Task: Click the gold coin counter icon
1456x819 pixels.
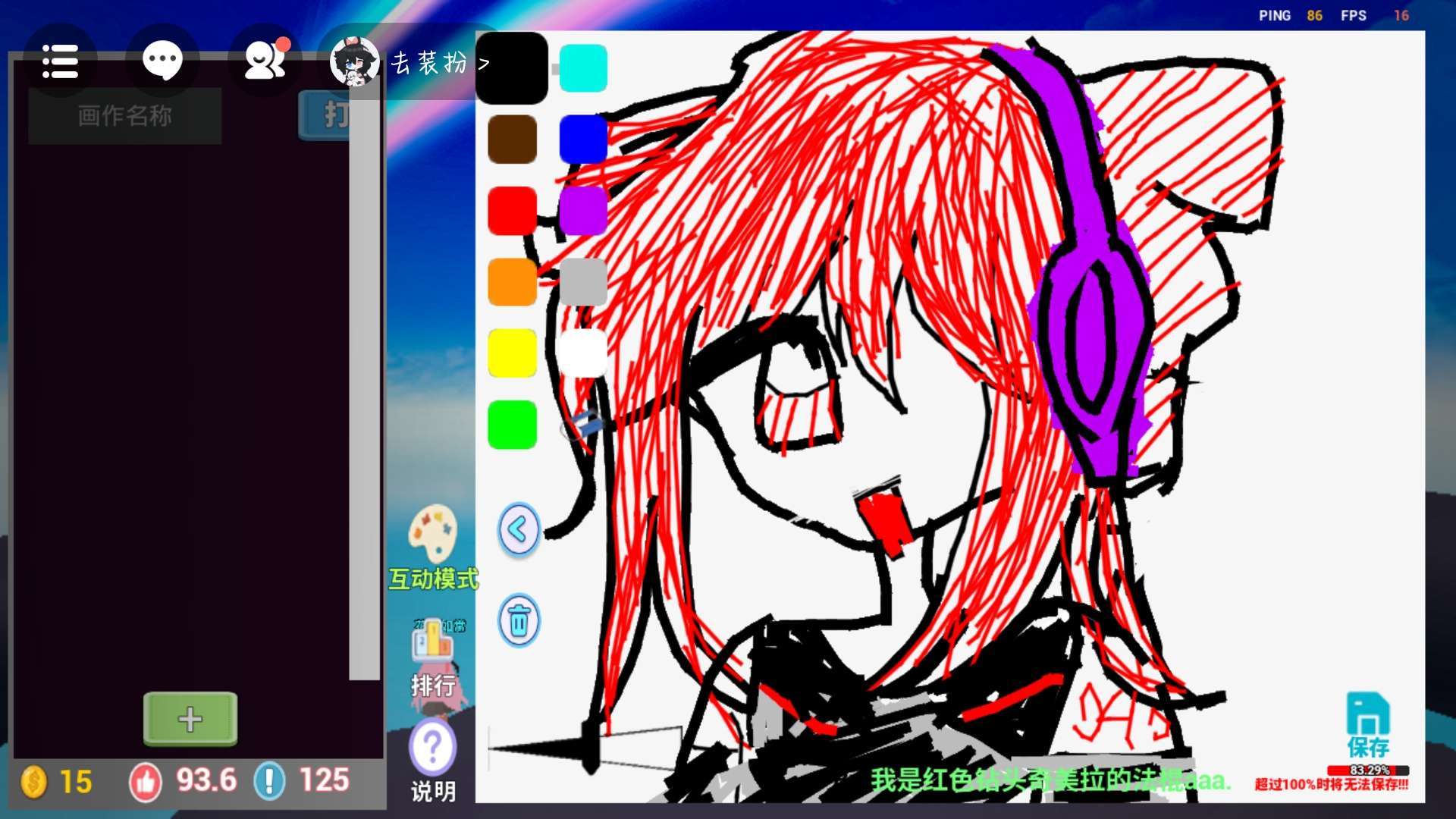Action: (34, 781)
